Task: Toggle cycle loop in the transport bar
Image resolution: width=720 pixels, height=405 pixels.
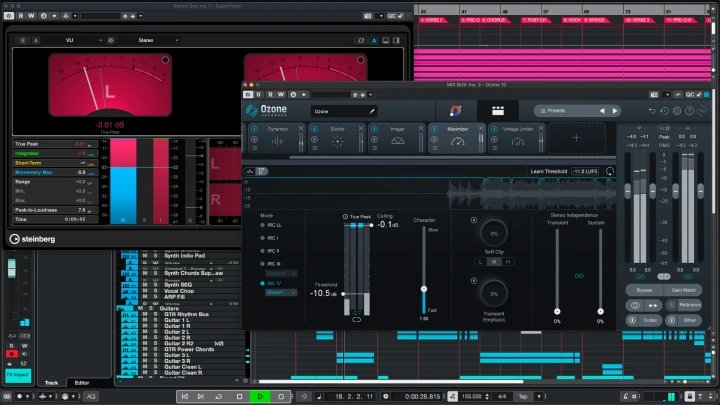Action: pyautogui.click(x=219, y=396)
